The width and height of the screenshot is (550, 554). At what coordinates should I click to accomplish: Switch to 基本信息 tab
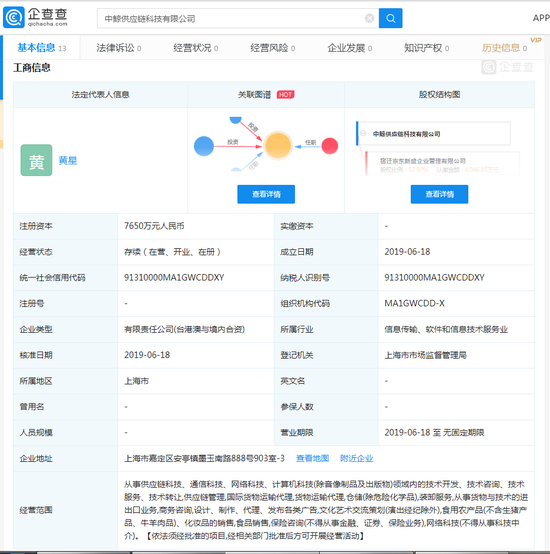42,48
